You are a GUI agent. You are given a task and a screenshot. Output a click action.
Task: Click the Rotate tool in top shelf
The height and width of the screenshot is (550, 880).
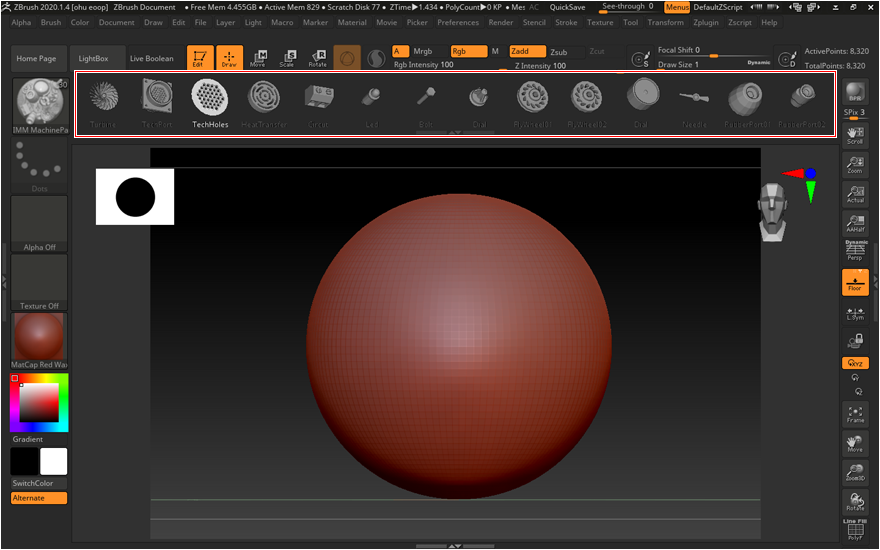pyautogui.click(x=317, y=59)
